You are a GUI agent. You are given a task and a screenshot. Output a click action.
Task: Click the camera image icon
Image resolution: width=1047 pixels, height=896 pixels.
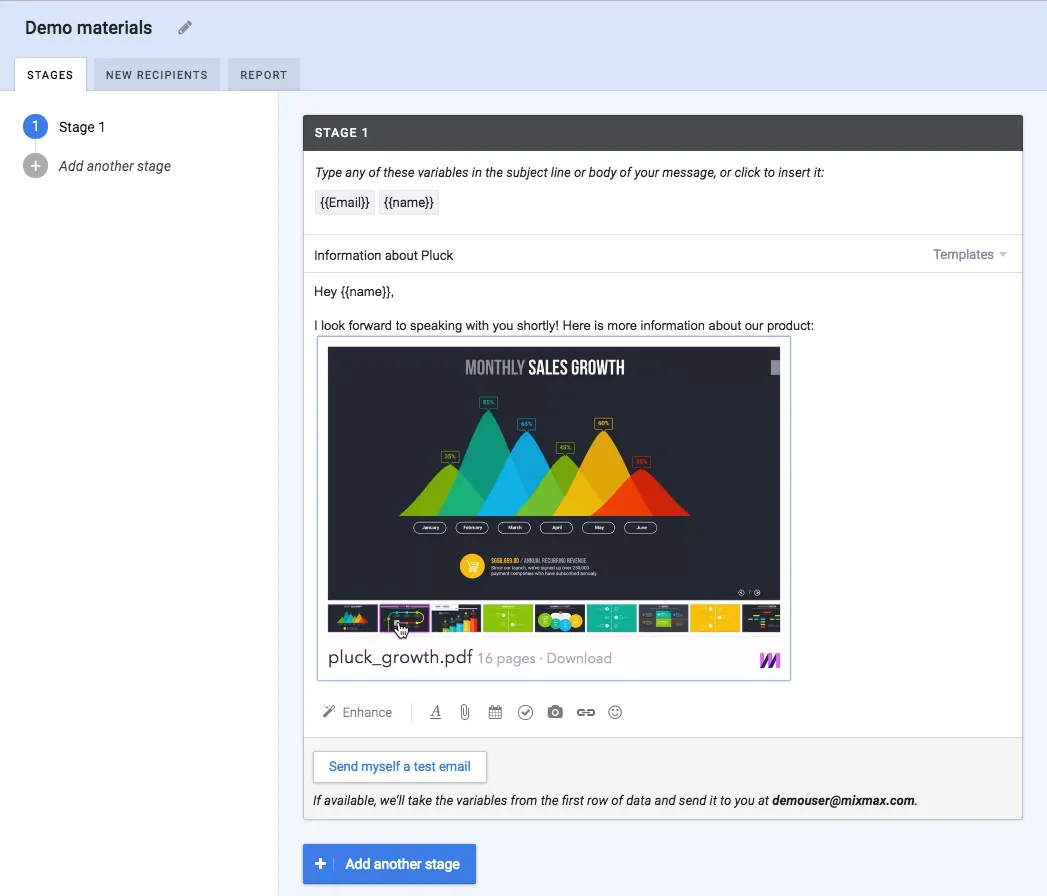click(555, 712)
